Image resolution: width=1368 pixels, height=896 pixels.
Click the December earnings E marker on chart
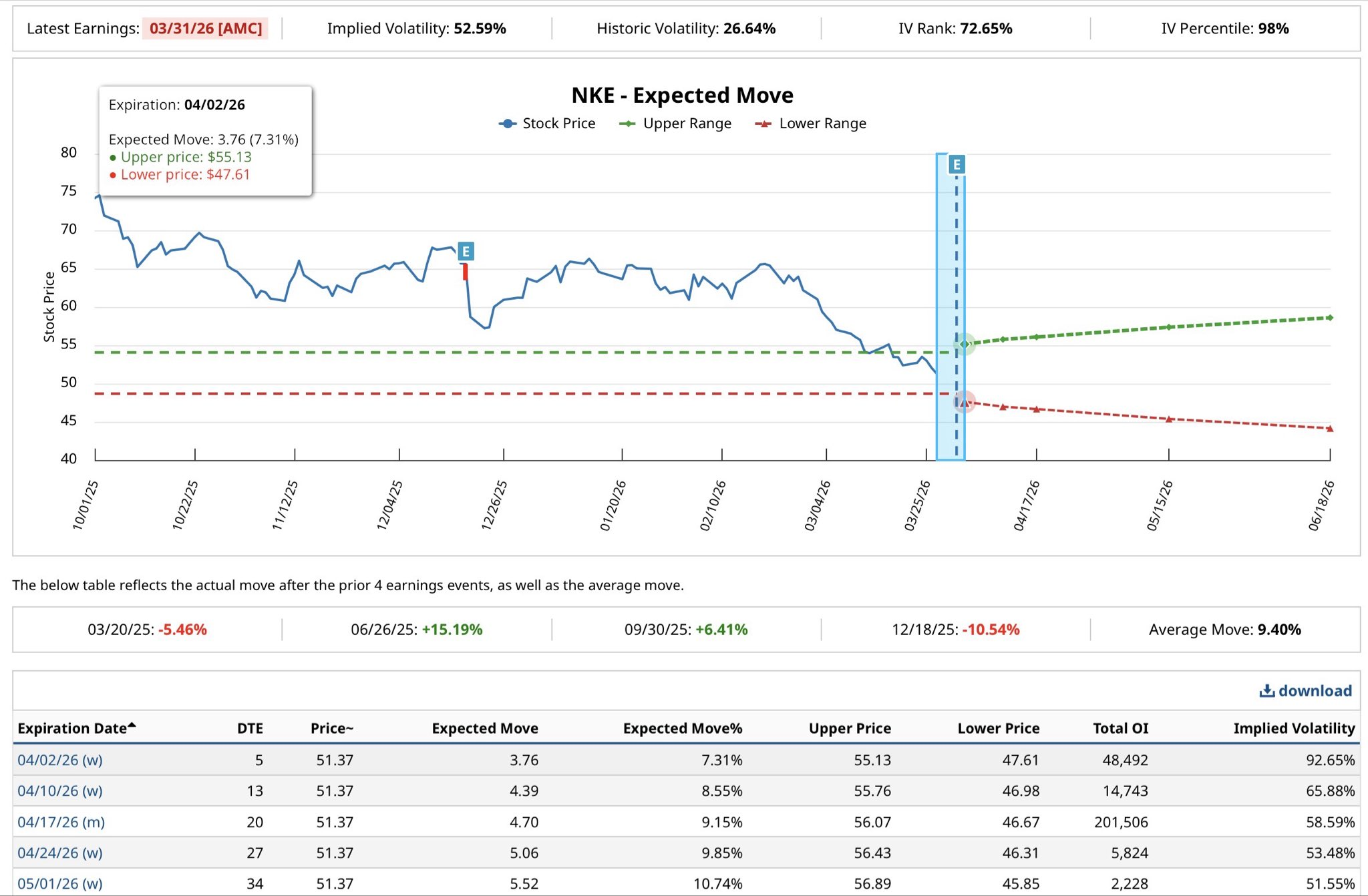click(466, 252)
